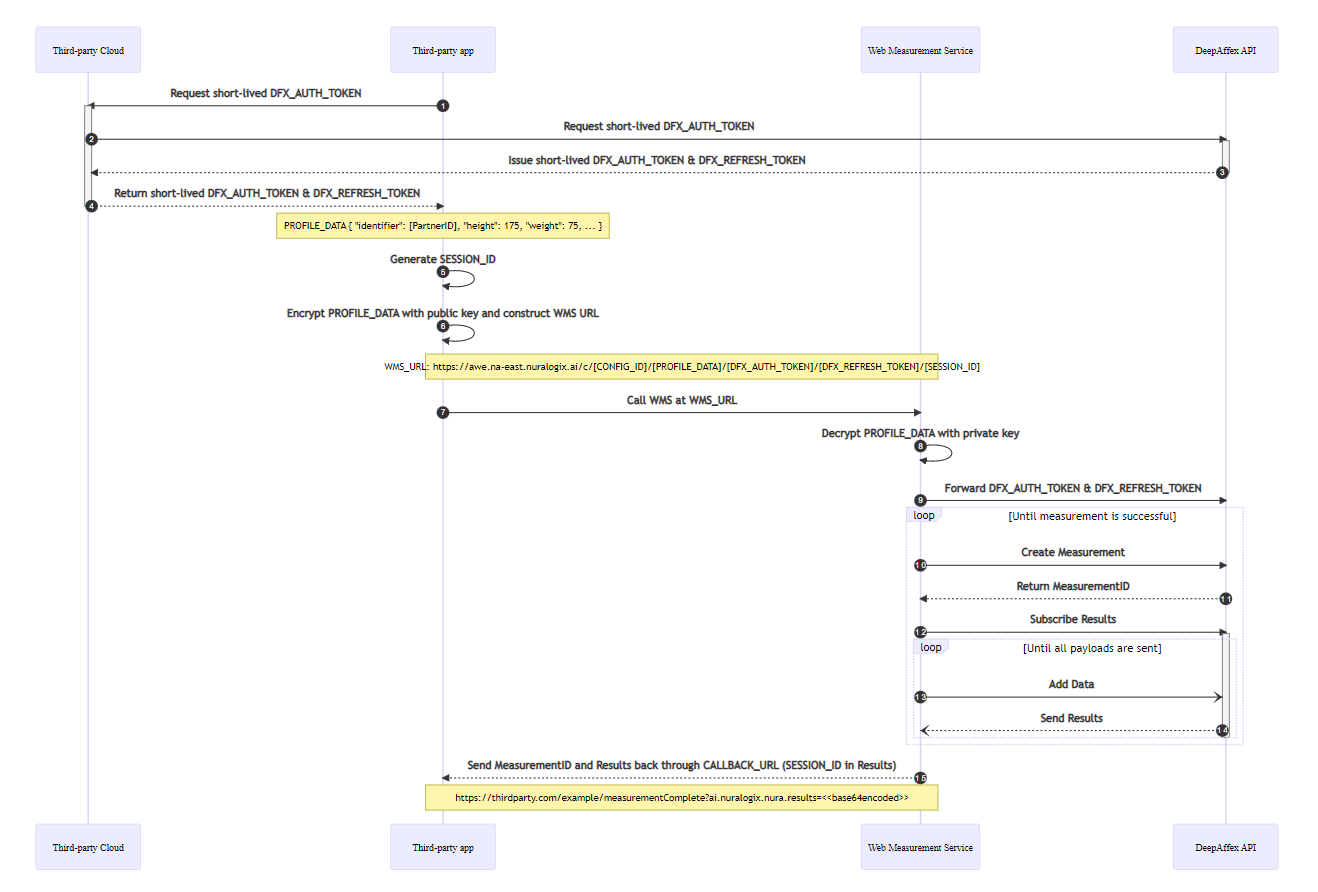Click the step 3 sequence number circle
Viewport: 1318px width, 892px height.
pyautogui.click(x=1222, y=173)
